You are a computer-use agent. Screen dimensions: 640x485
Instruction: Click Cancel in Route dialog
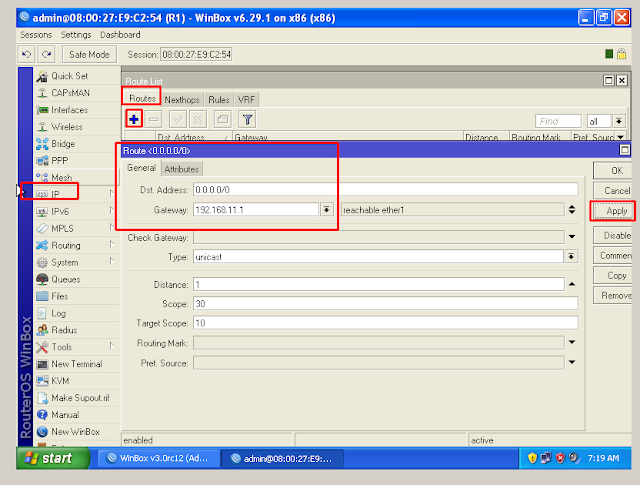pos(613,191)
